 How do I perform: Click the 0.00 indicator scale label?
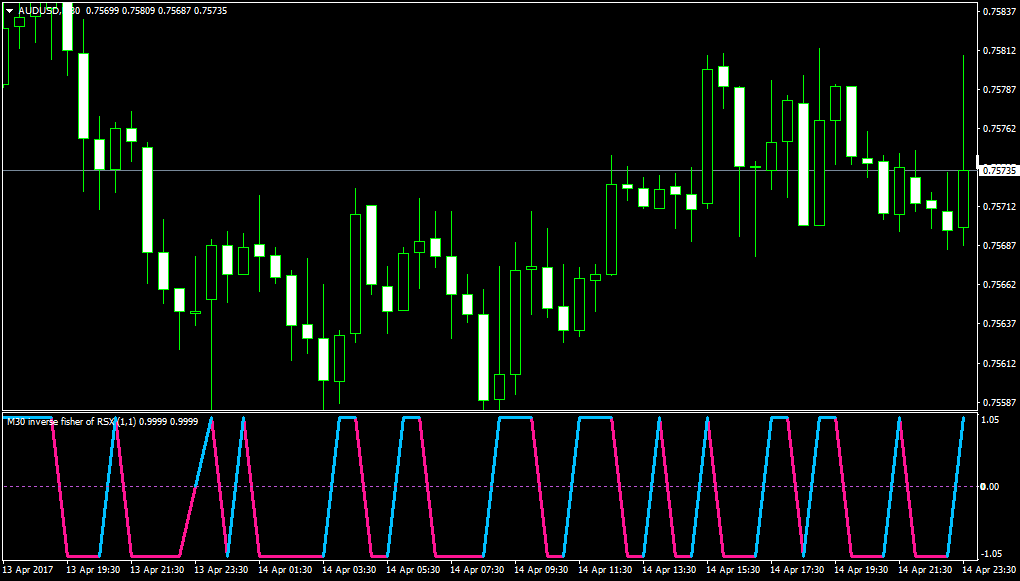click(990, 487)
